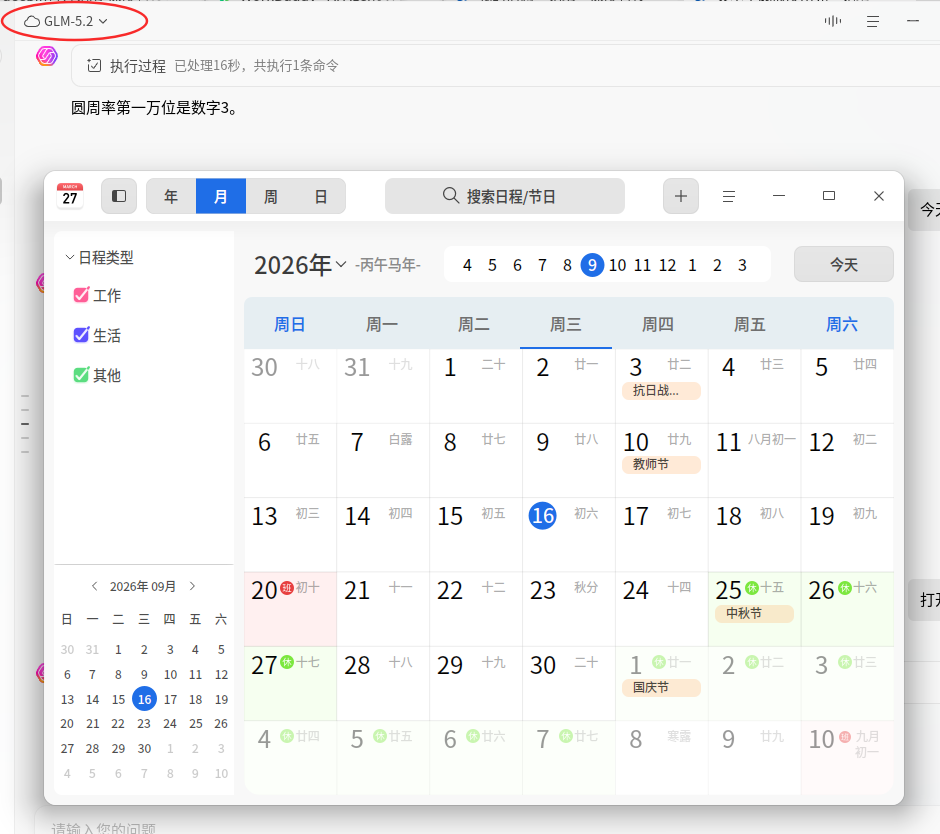Select date 9 in the mini calendar

[x=144, y=675]
